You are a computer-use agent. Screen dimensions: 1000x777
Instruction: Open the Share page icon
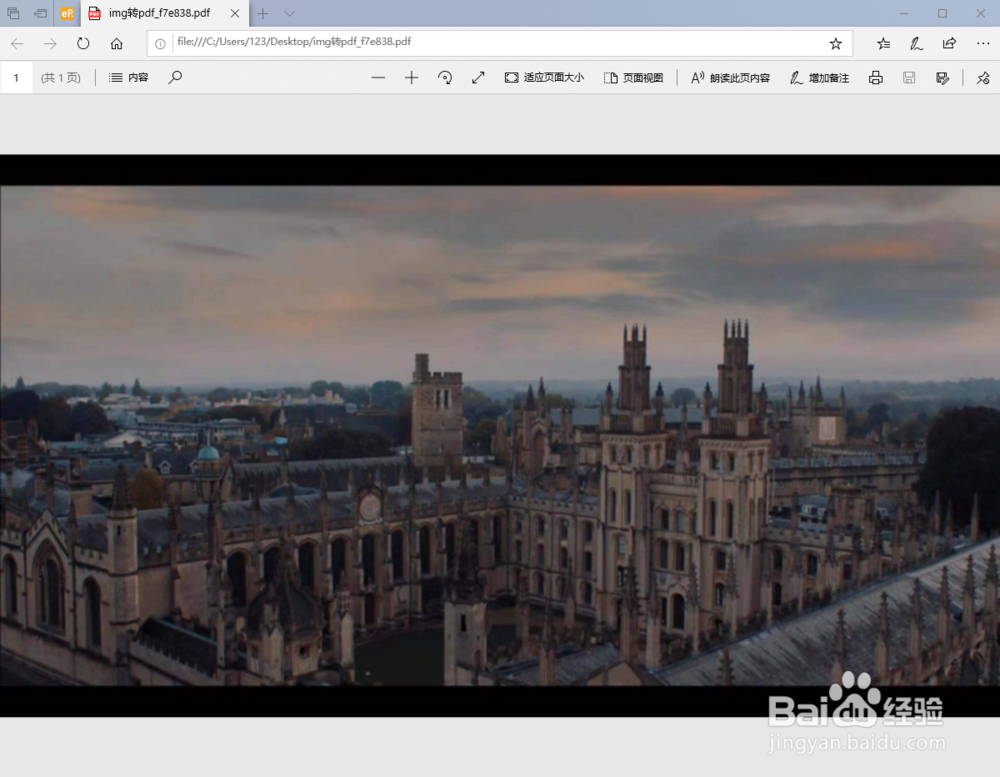(x=949, y=43)
